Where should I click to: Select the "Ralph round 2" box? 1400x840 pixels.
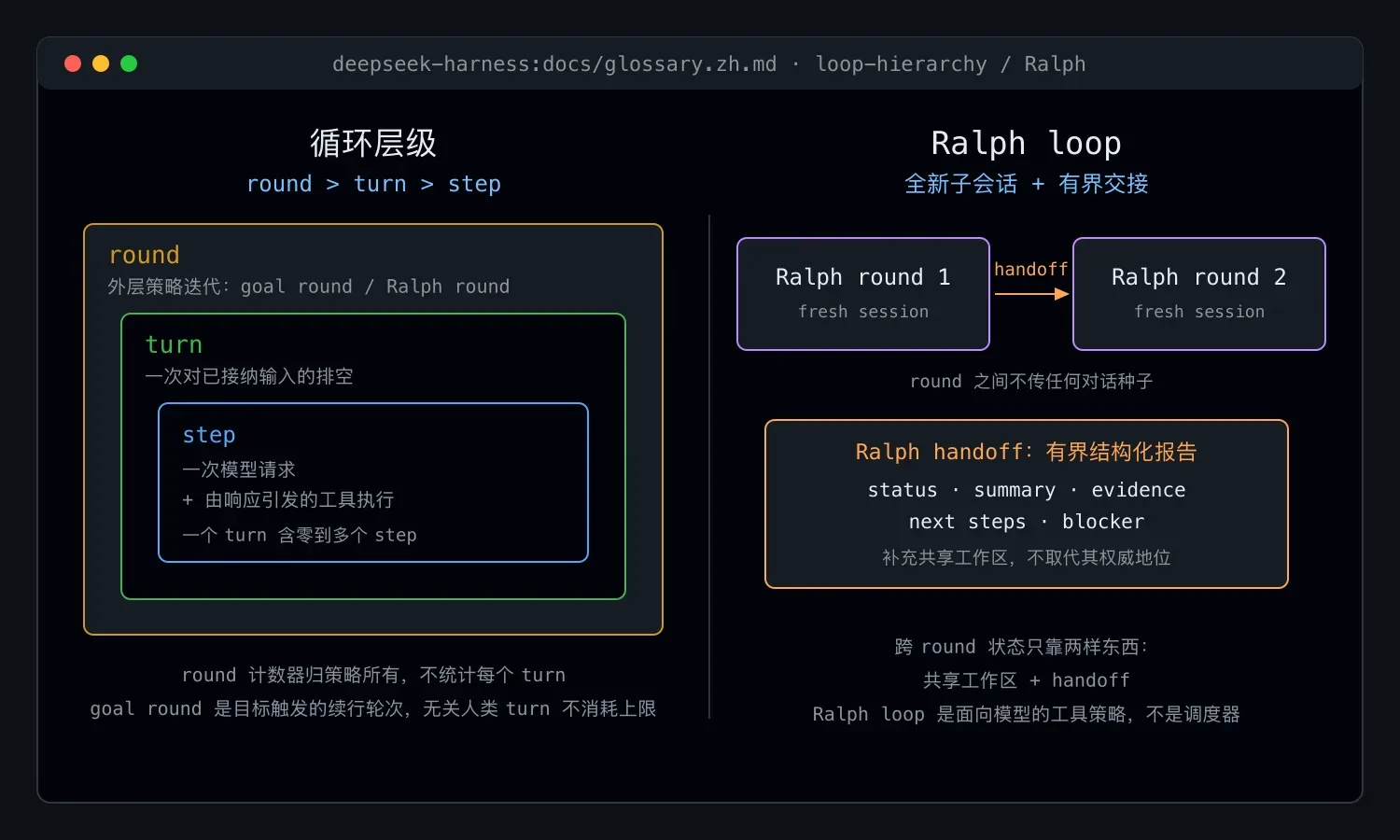coord(1199,294)
